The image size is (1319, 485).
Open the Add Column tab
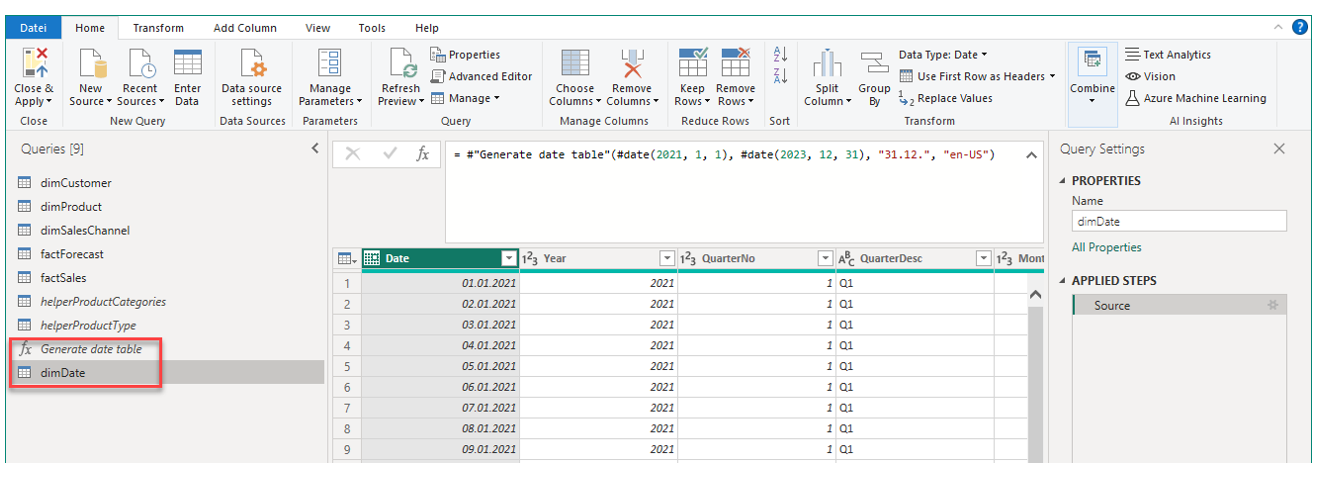(246, 28)
